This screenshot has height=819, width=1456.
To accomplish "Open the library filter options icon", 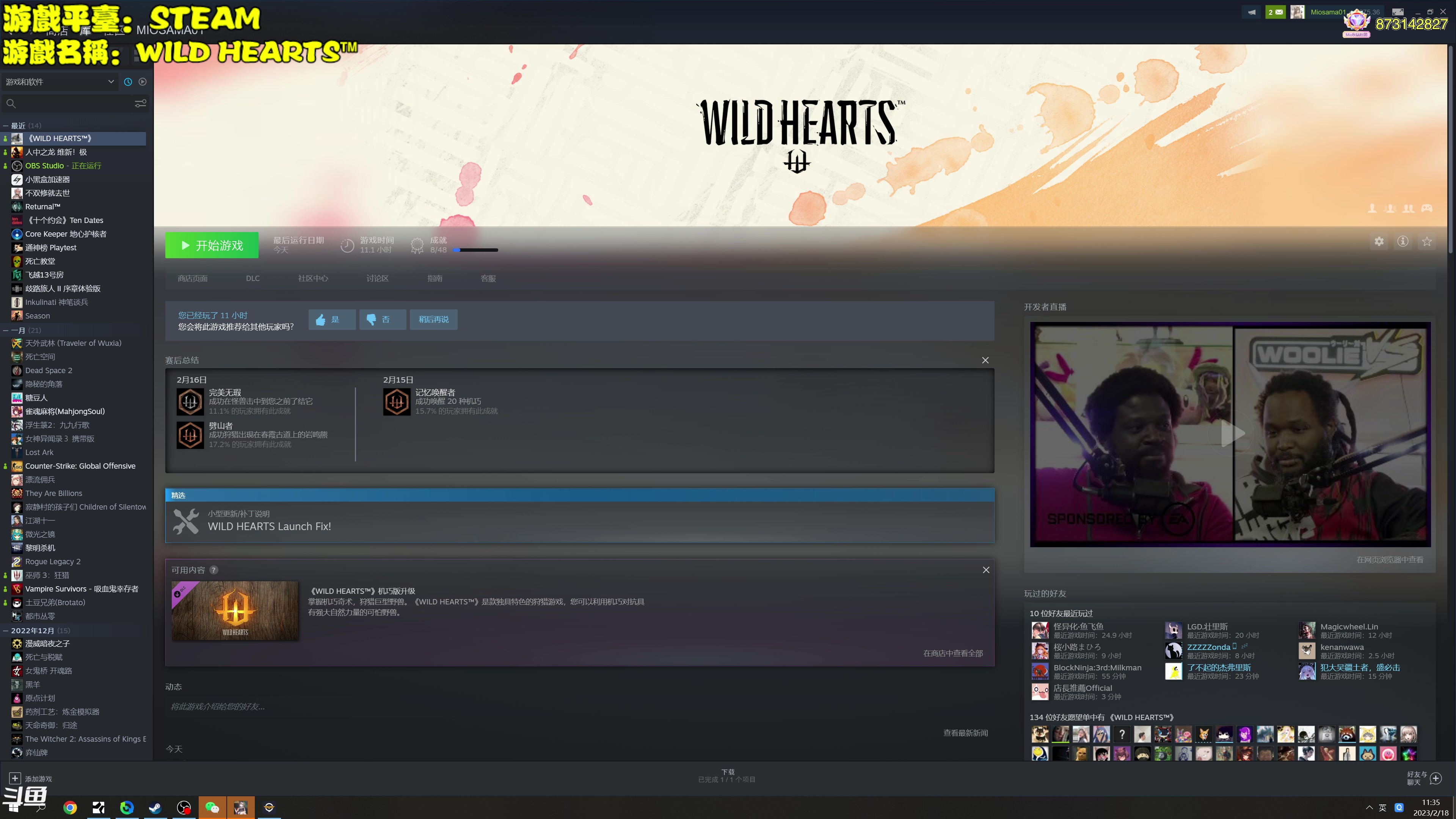I will [x=140, y=104].
